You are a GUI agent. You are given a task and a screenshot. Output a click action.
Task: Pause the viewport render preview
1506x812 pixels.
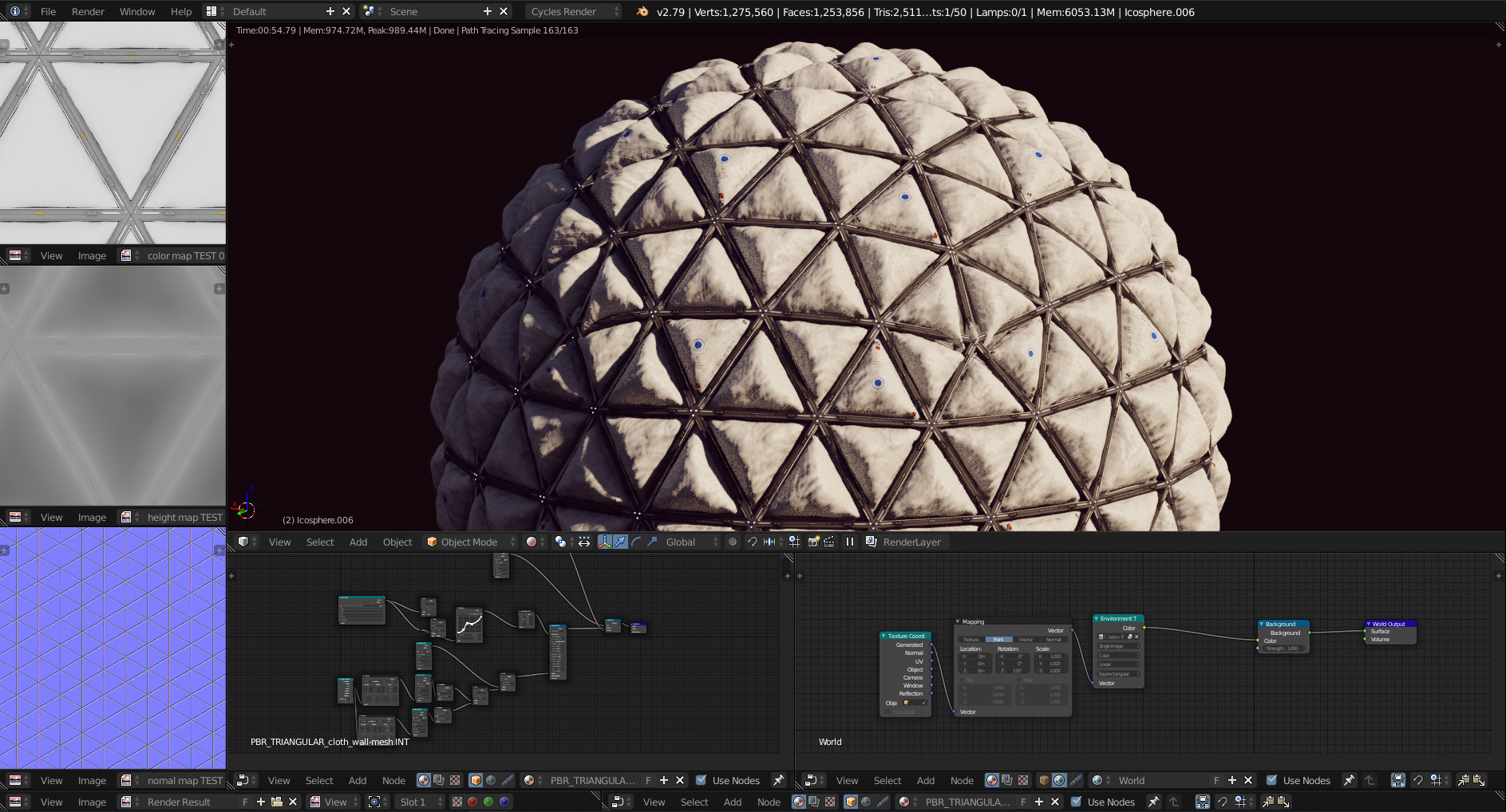[850, 542]
